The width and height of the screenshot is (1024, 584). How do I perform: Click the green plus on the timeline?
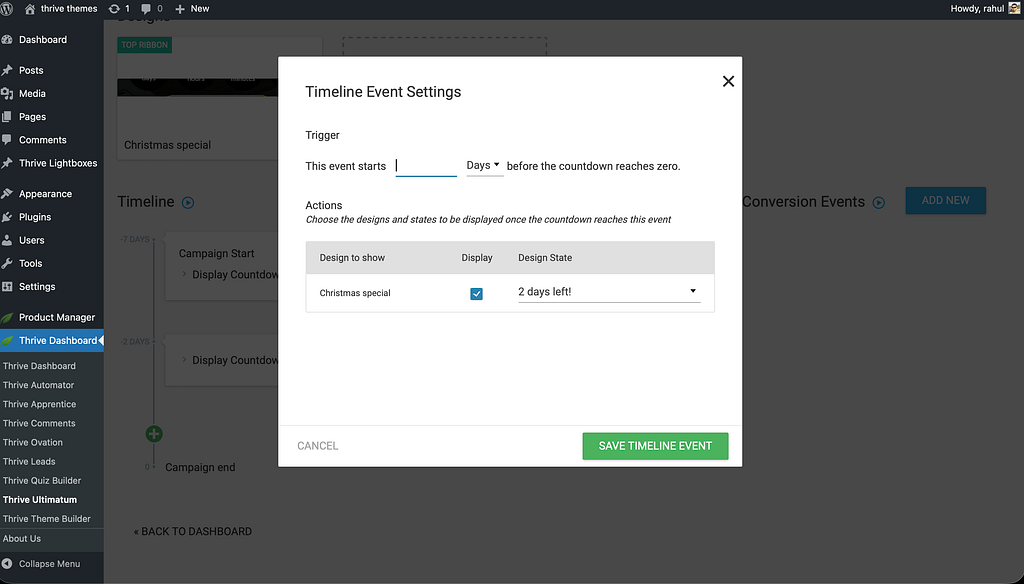(x=153, y=434)
